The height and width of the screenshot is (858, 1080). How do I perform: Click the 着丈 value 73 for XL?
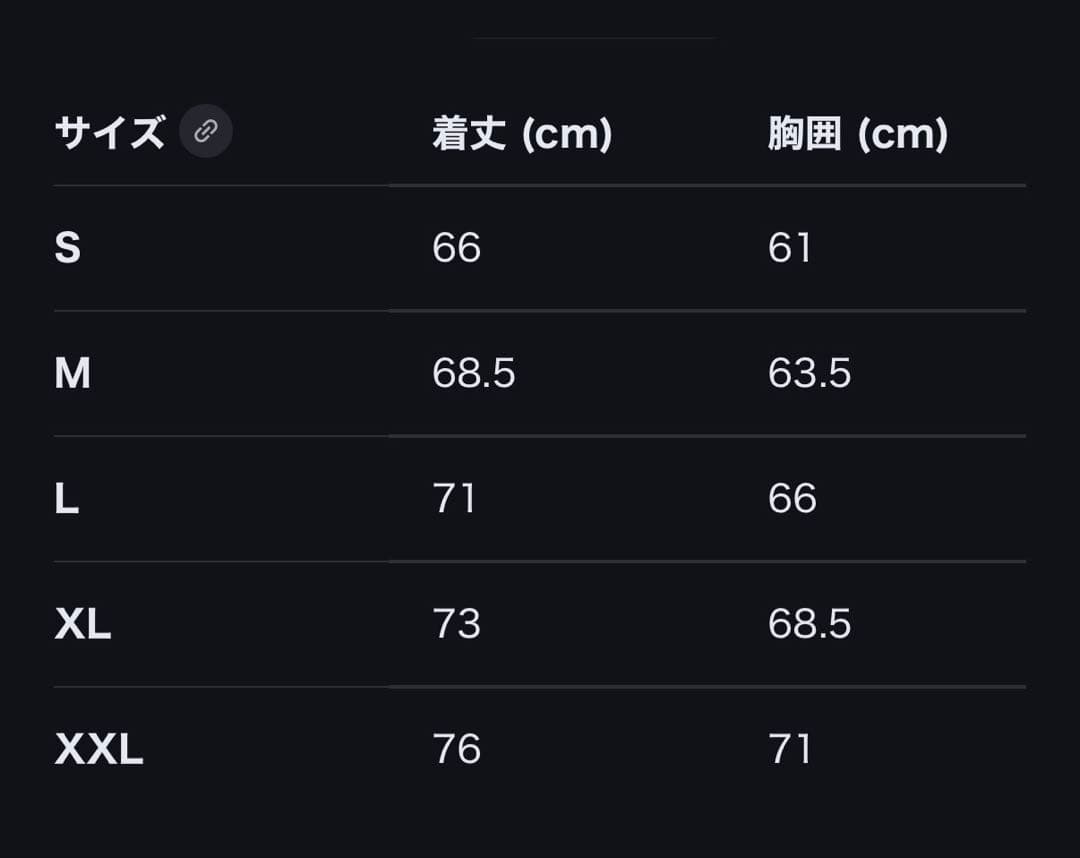pos(456,624)
